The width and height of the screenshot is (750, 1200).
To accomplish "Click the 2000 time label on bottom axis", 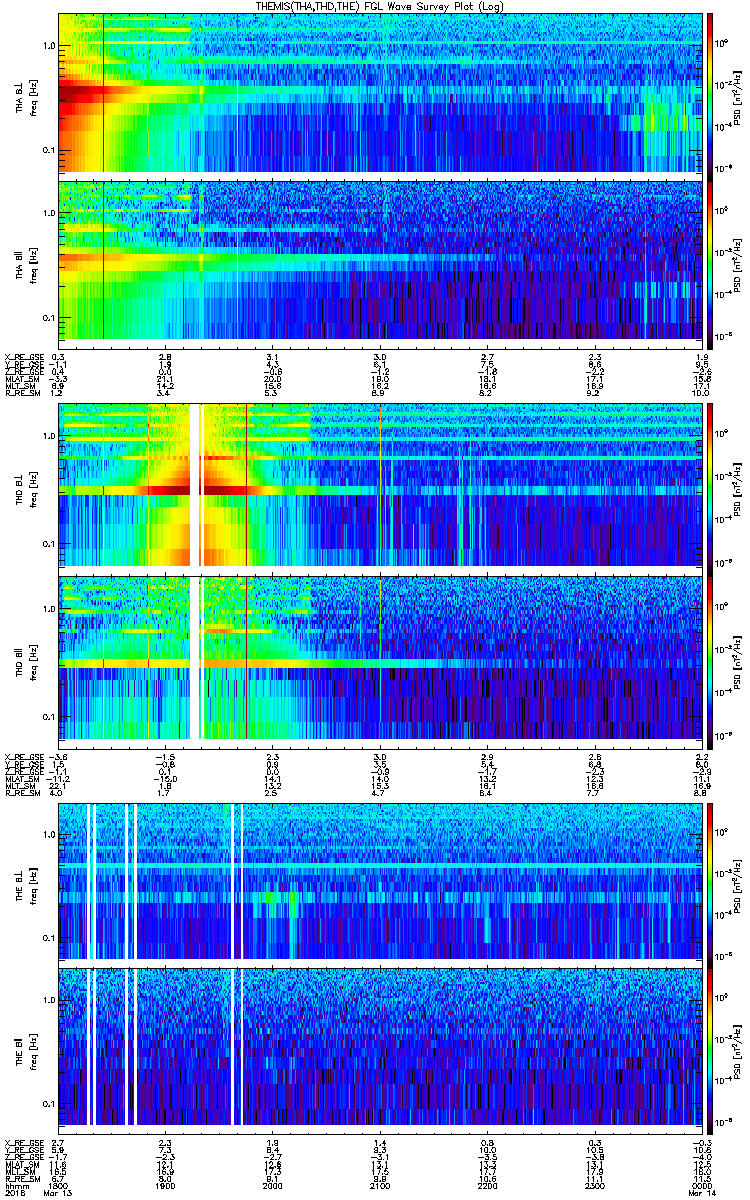I will pos(272,1184).
